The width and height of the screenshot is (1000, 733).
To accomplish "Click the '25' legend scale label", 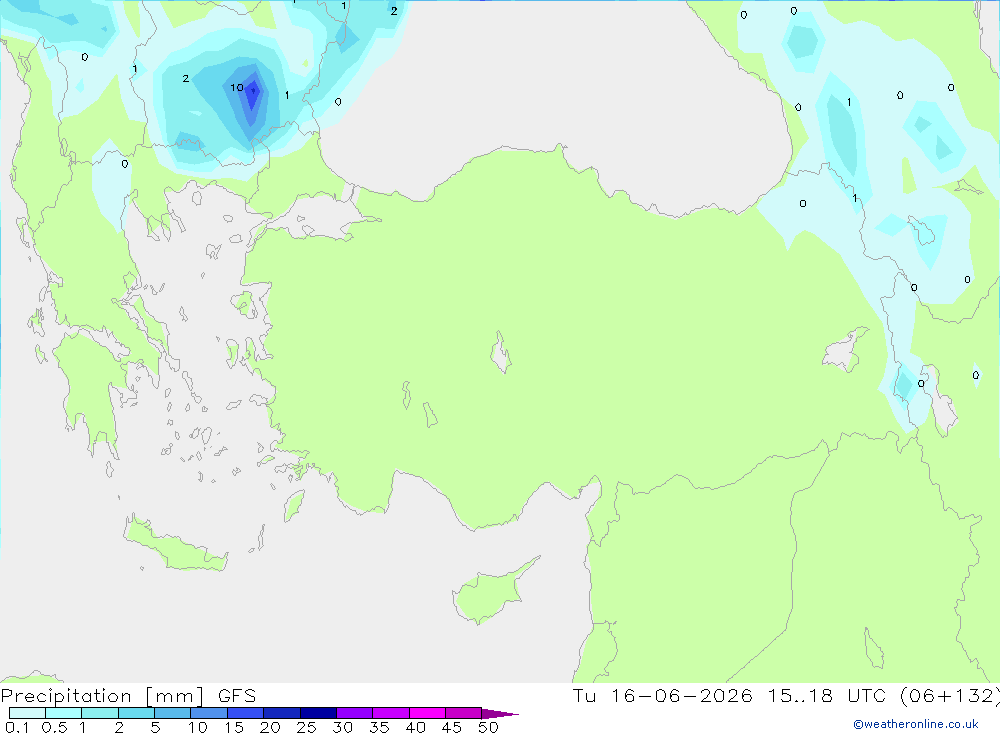I will pyautogui.click(x=306, y=727).
